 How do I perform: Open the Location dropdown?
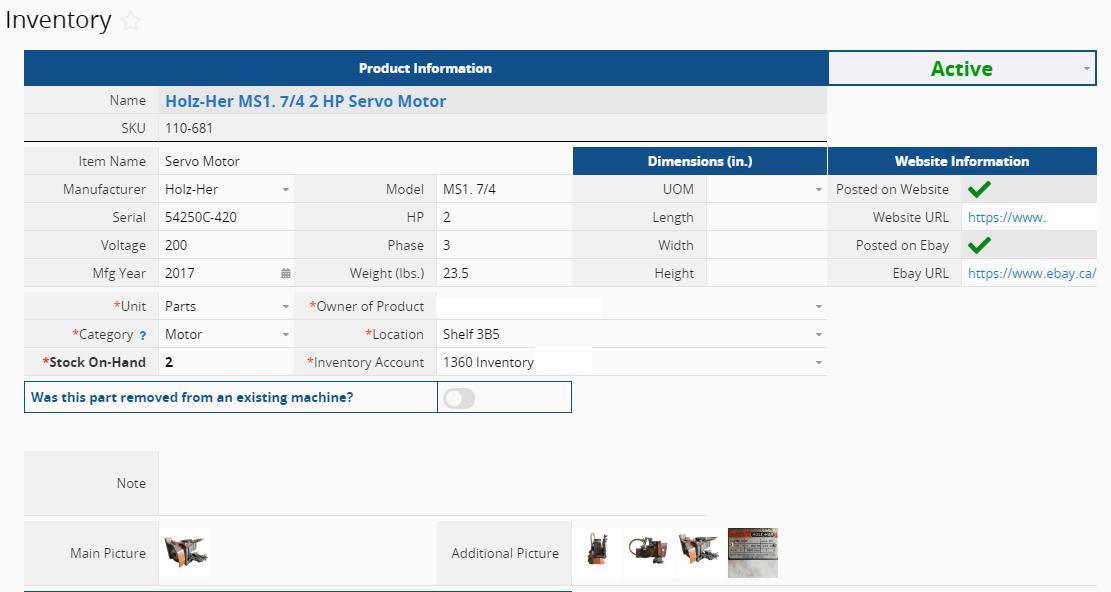click(818, 334)
